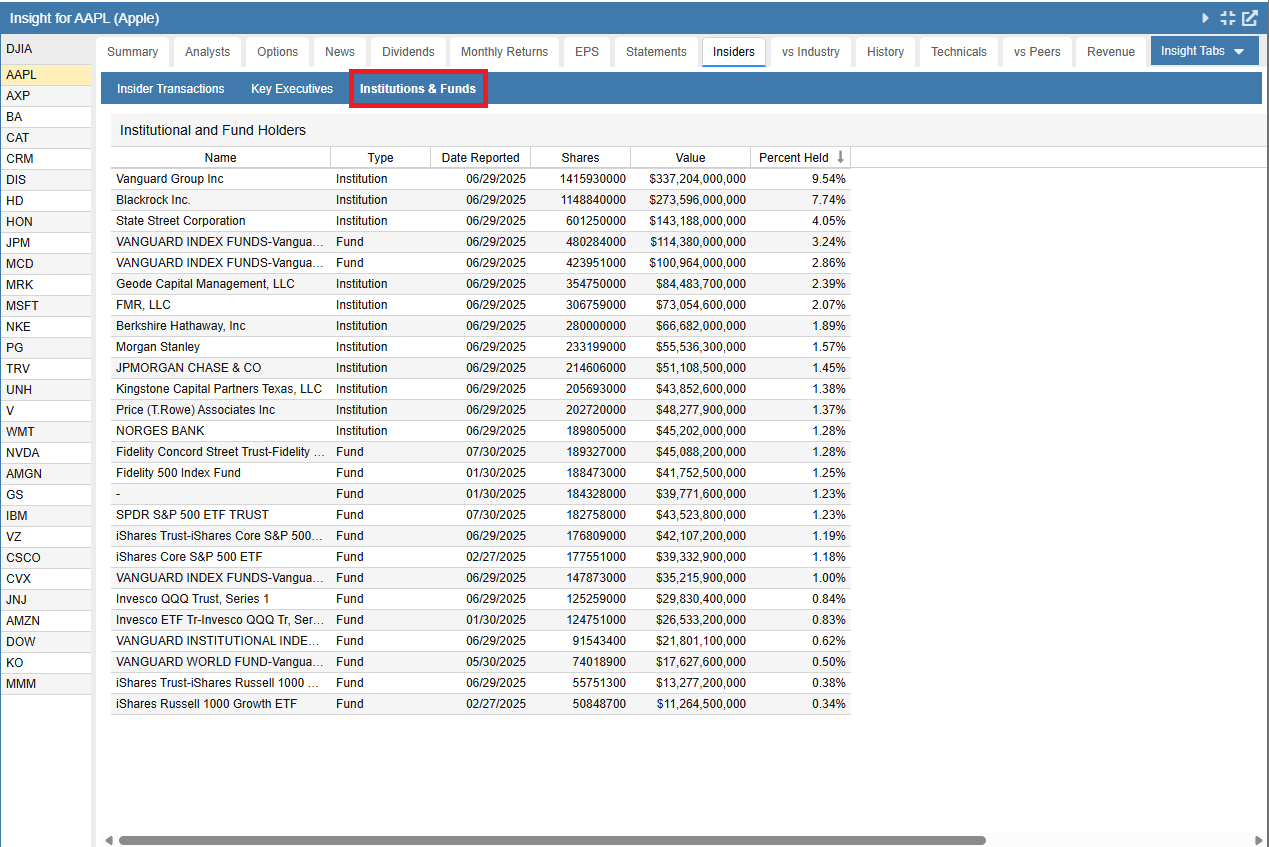Pick DIS from the symbol list
The width and height of the screenshot is (1269, 847).
[46, 180]
